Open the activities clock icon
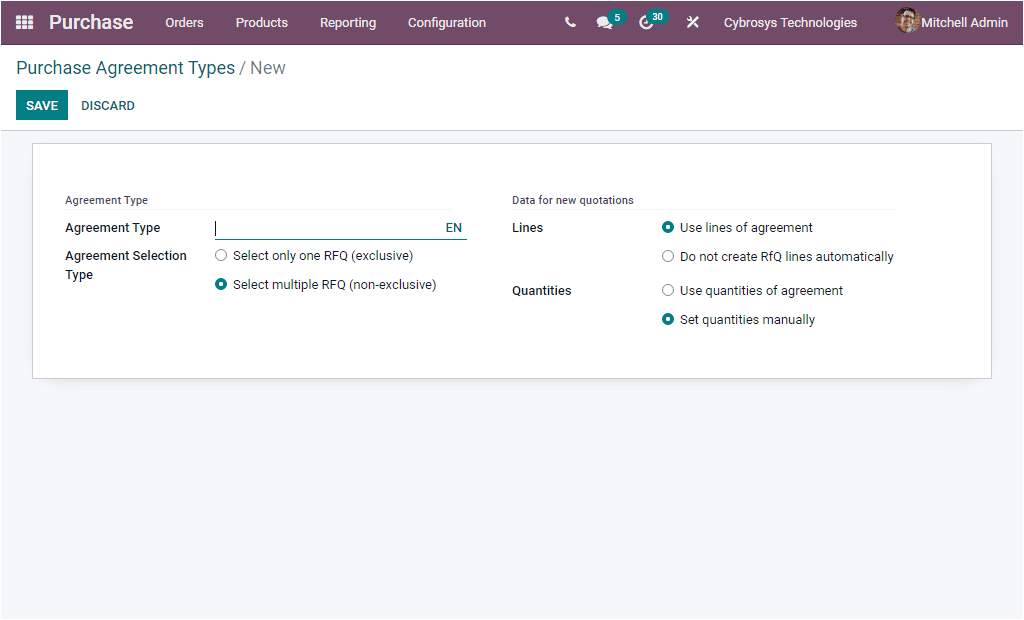1024x620 pixels. click(646, 22)
